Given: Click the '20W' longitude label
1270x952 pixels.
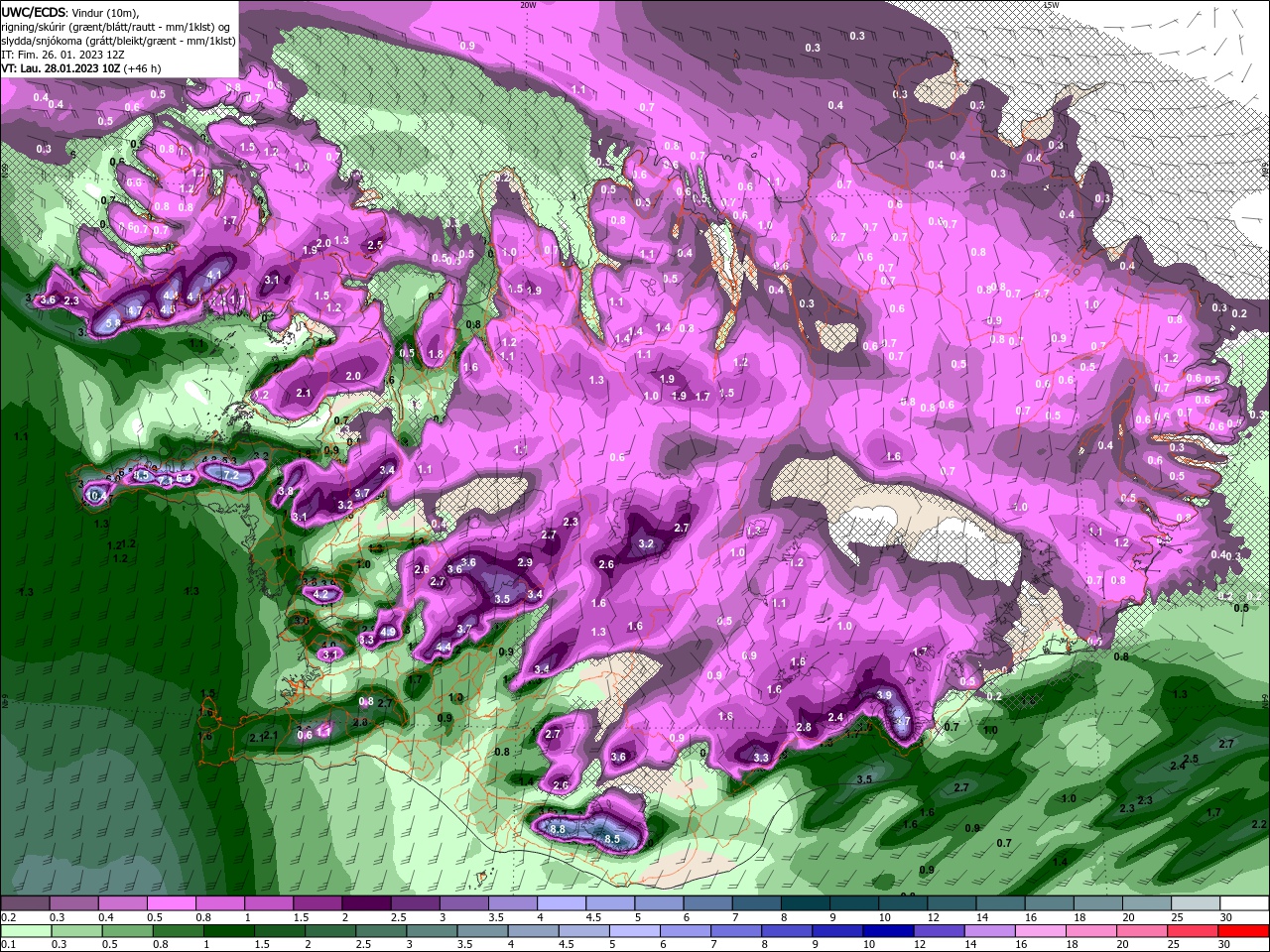Looking at the screenshot, I should coord(528,5).
